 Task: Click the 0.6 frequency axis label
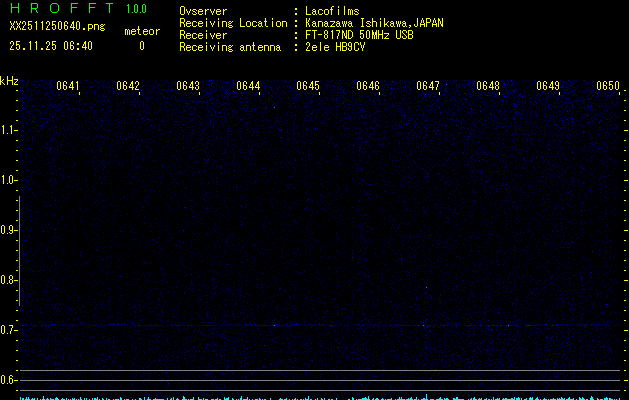8,380
